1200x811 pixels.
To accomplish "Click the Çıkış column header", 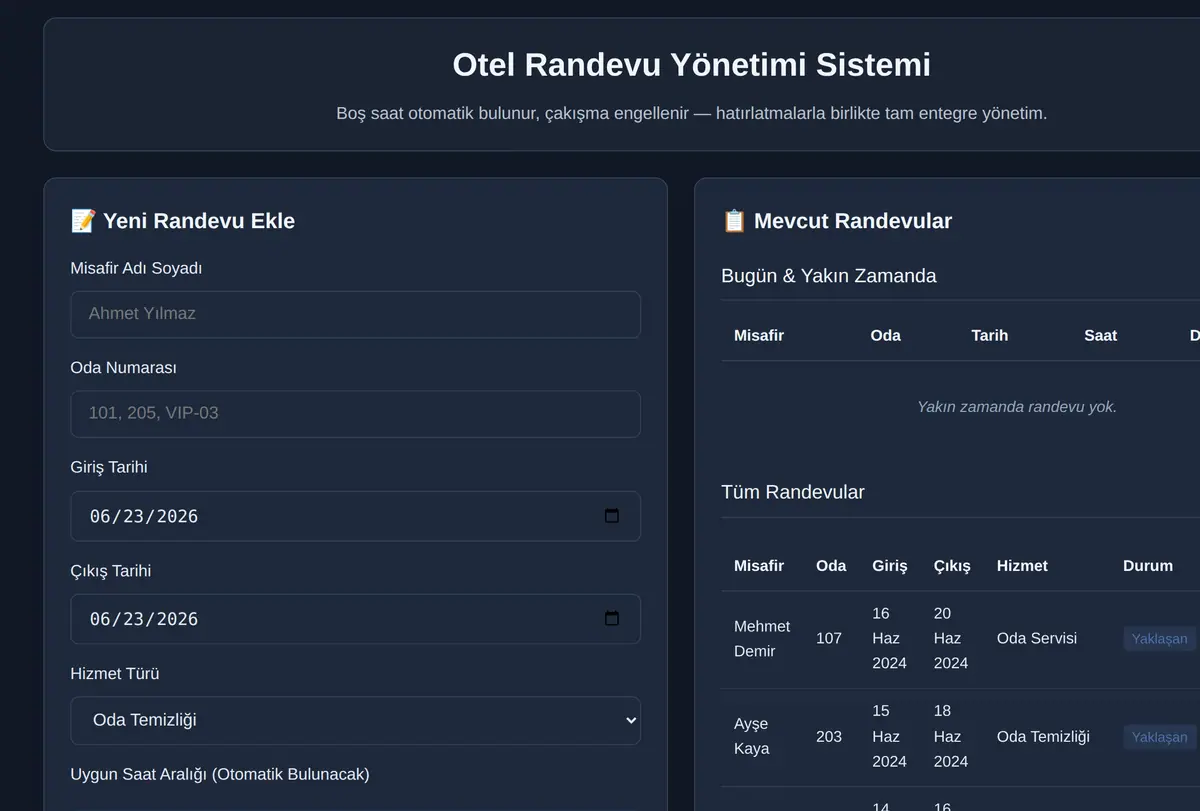I will [952, 566].
